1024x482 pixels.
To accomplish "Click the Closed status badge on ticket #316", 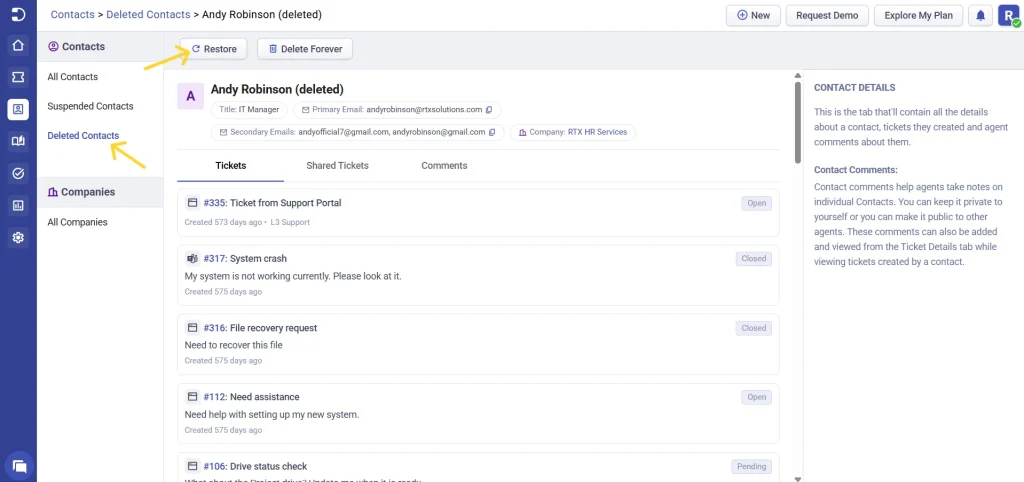I will (x=754, y=328).
